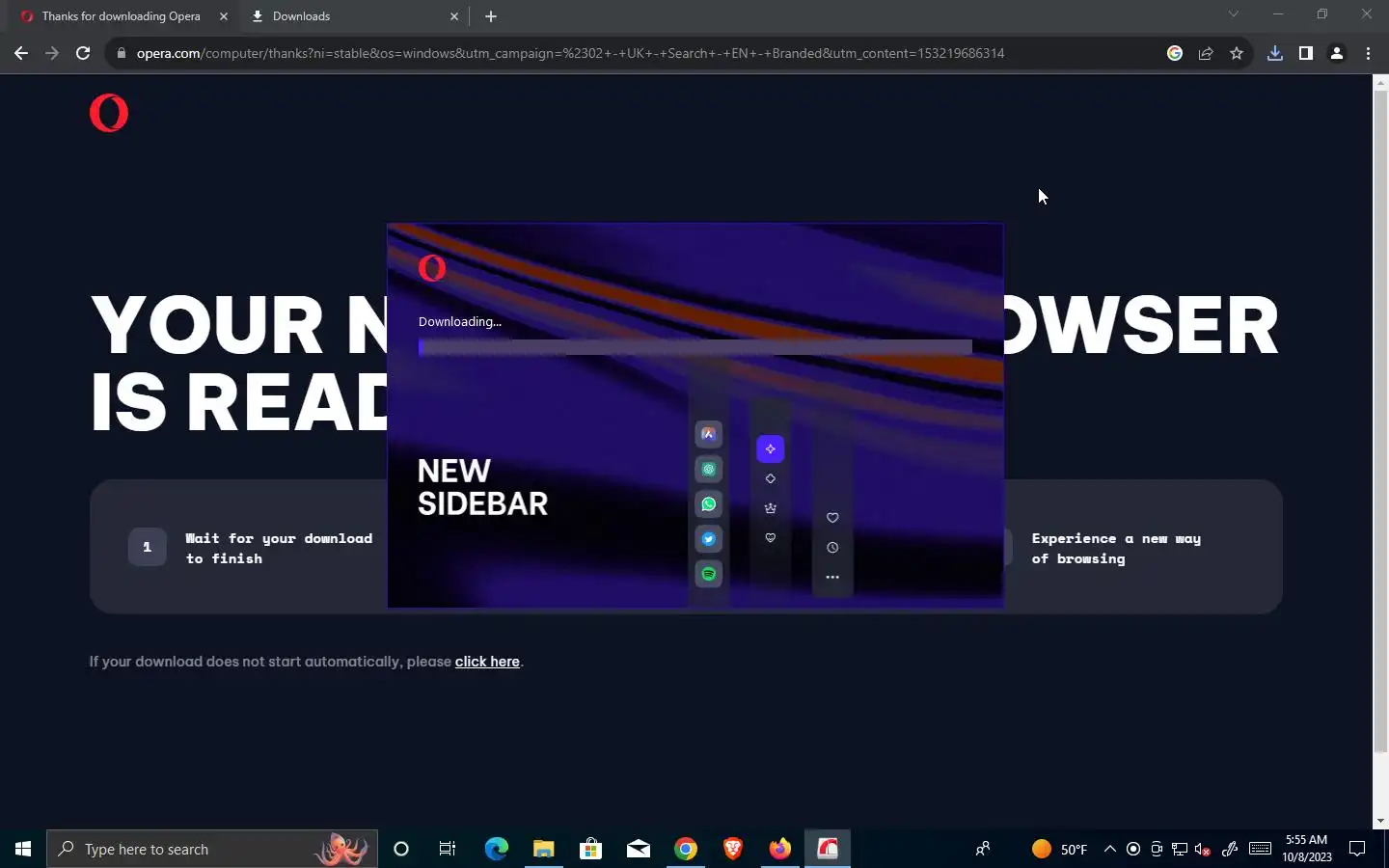Click the clock history icon in sidebar preview
The width and height of the screenshot is (1389, 868).
point(832,548)
